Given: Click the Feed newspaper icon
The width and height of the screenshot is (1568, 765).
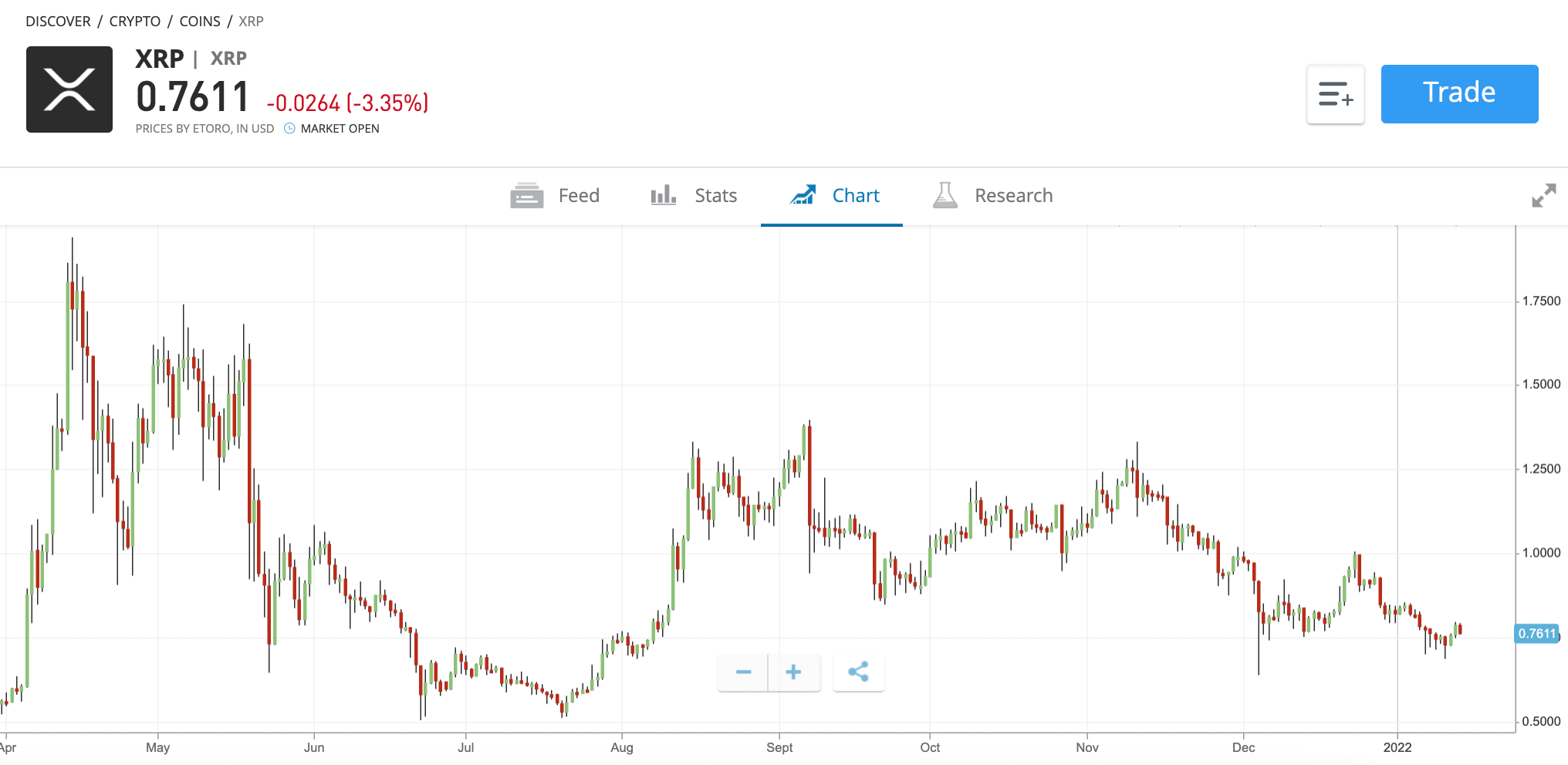Looking at the screenshot, I should 527,196.
